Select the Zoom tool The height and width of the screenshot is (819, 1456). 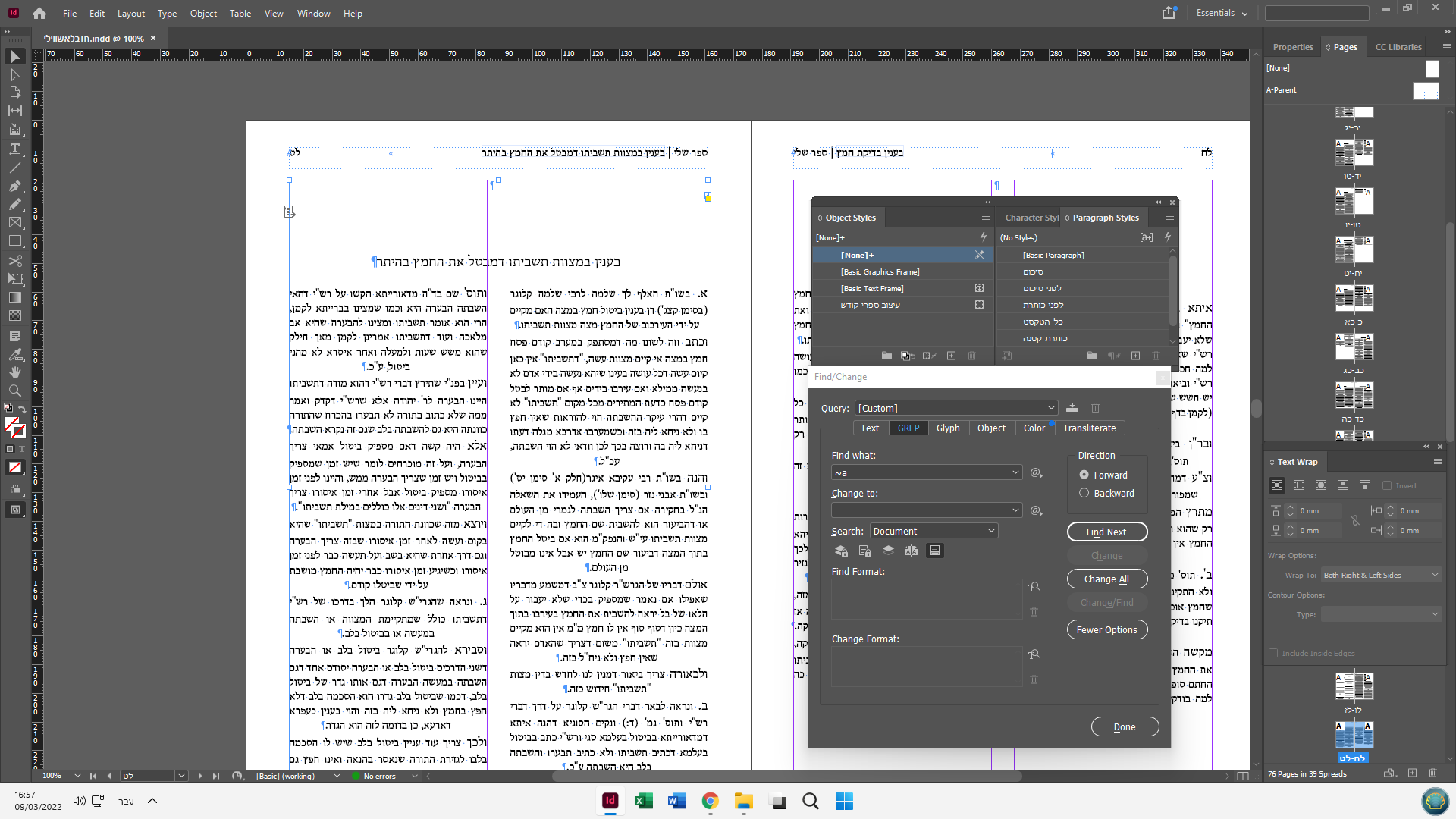click(14, 391)
